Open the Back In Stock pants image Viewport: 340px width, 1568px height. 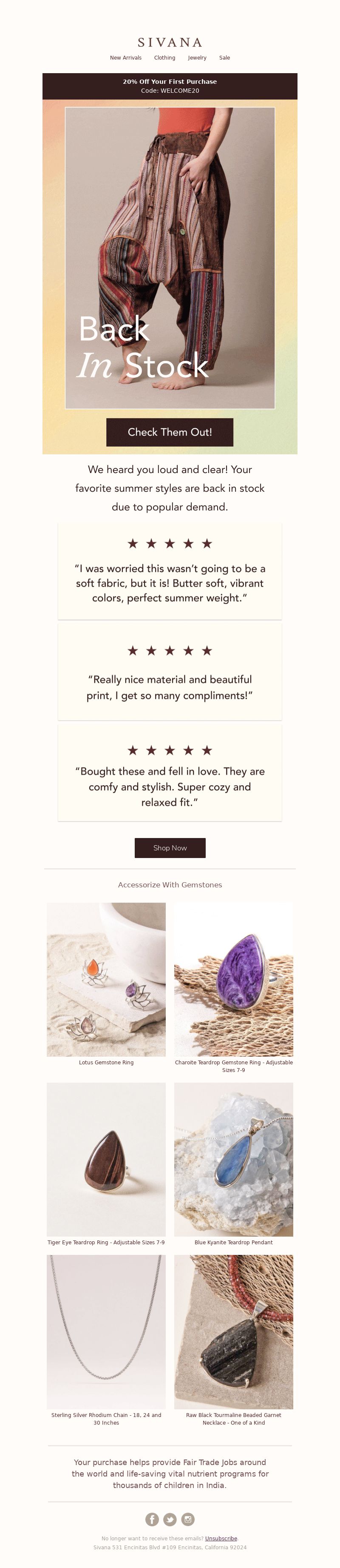tap(170, 258)
